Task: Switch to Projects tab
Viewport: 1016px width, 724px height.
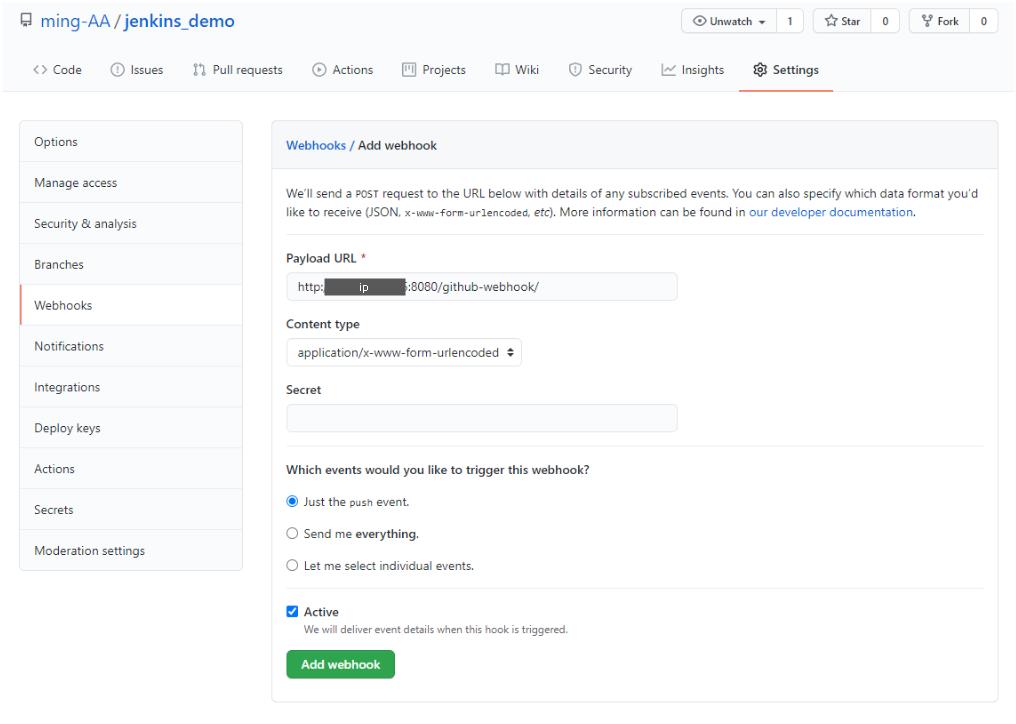Action: coord(444,69)
